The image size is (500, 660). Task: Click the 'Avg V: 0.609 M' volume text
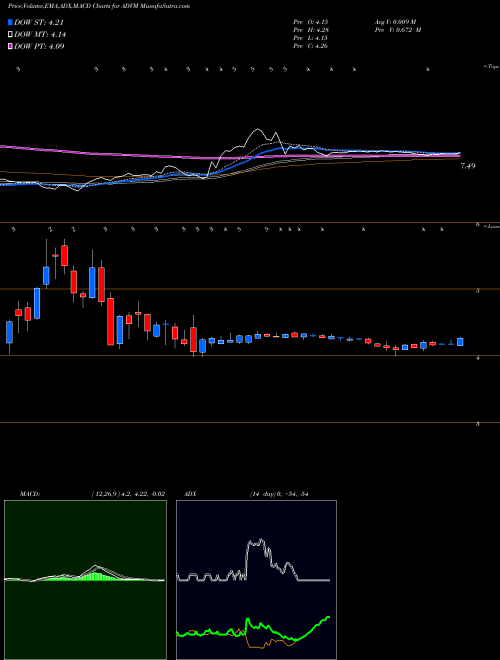(395, 21)
